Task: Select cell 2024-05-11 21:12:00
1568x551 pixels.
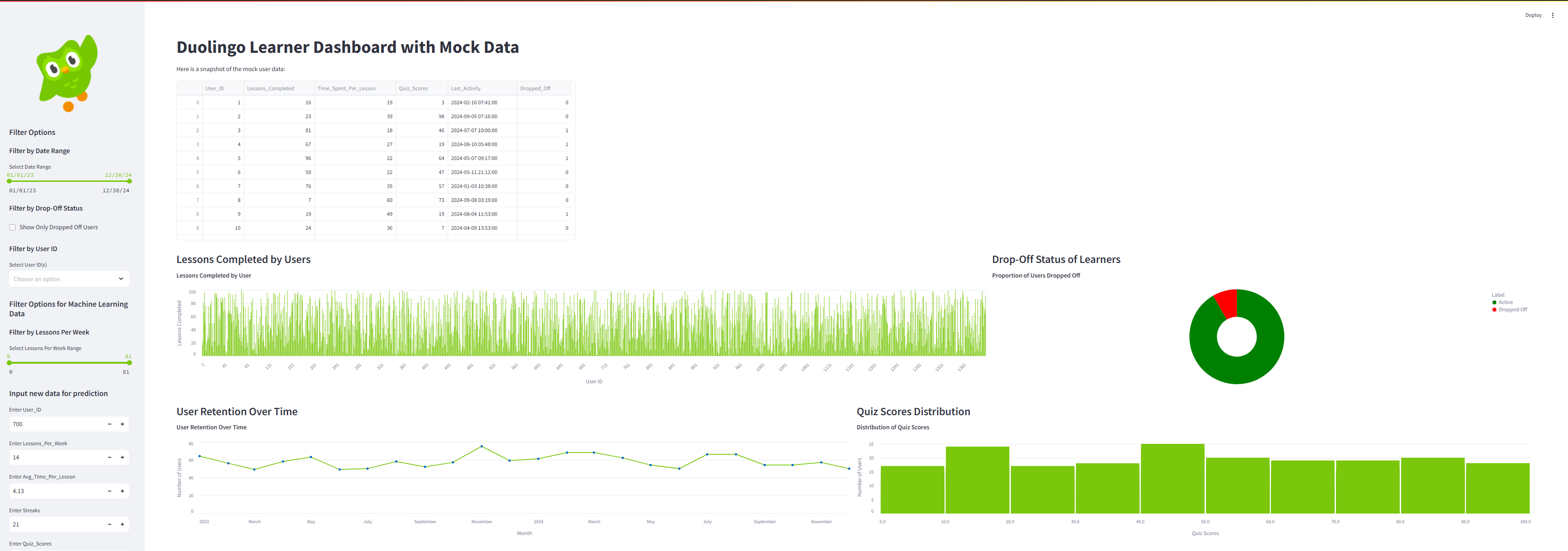Action: pos(483,172)
